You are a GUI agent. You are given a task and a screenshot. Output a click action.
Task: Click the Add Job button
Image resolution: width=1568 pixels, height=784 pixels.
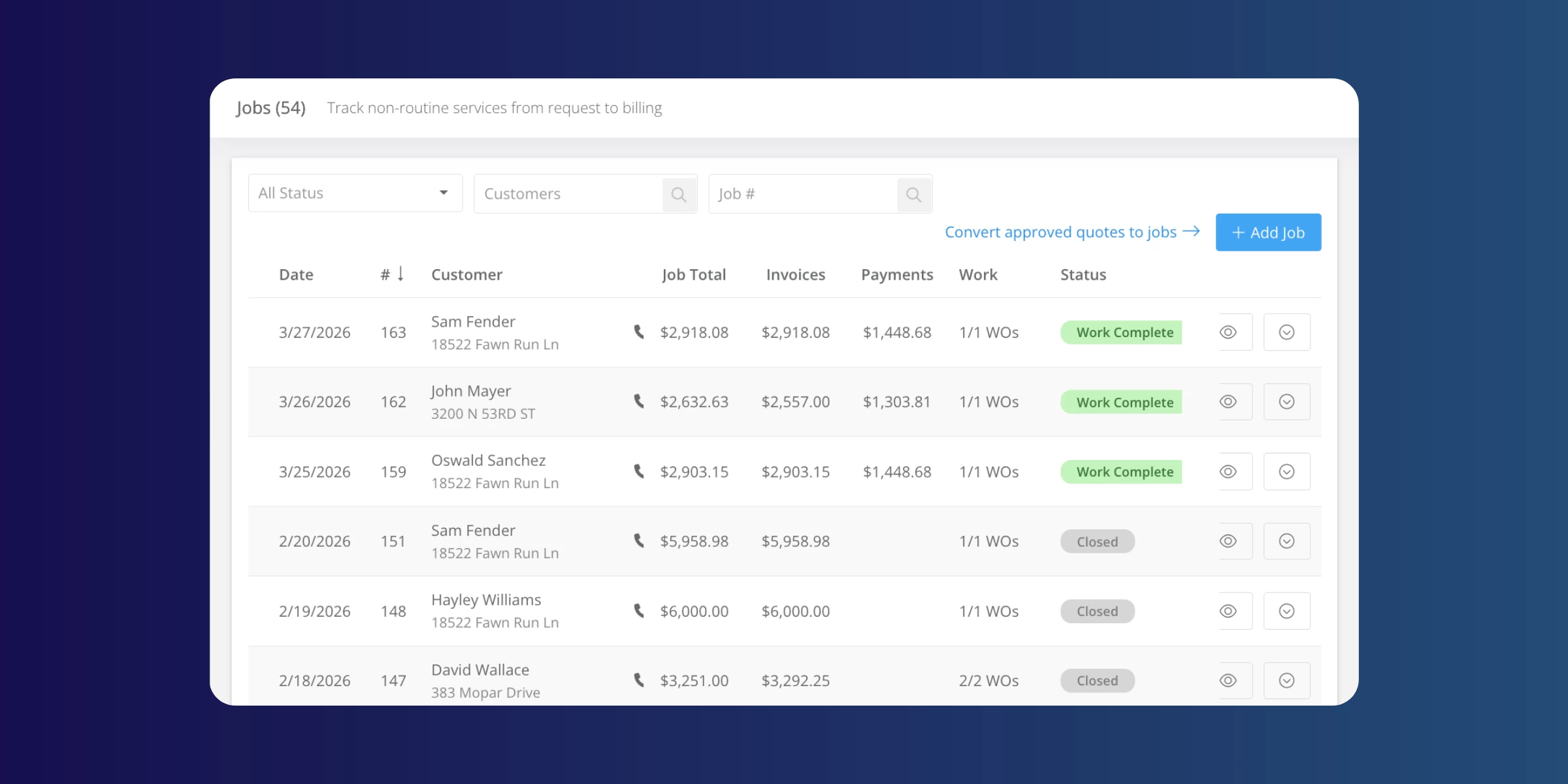[1268, 233]
